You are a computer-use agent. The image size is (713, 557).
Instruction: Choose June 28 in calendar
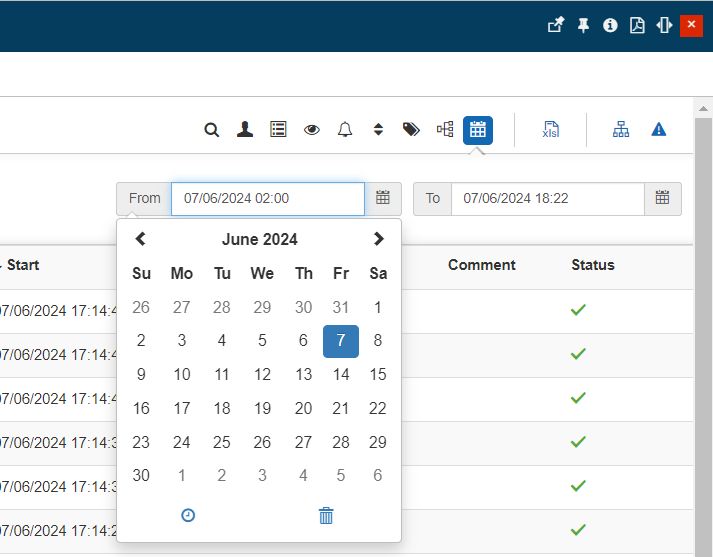341,442
